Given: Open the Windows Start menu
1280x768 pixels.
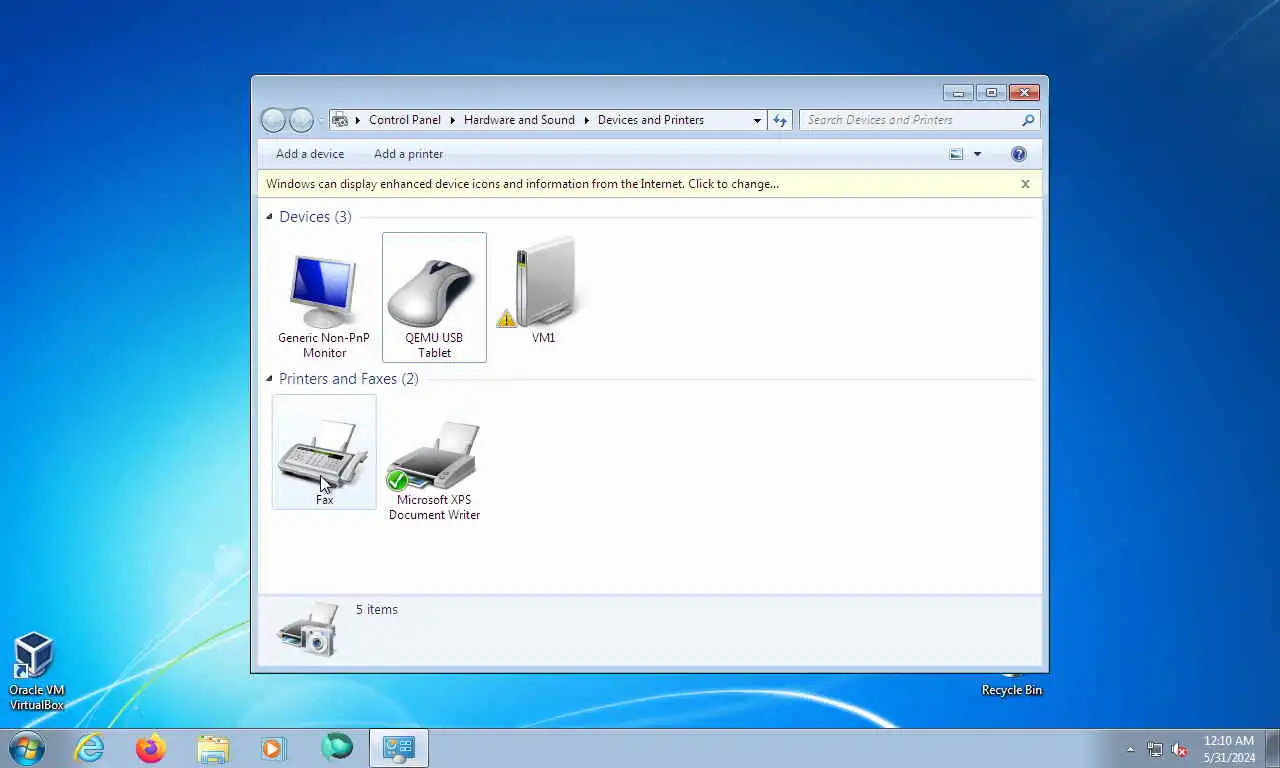Looking at the screenshot, I should click(x=27, y=748).
